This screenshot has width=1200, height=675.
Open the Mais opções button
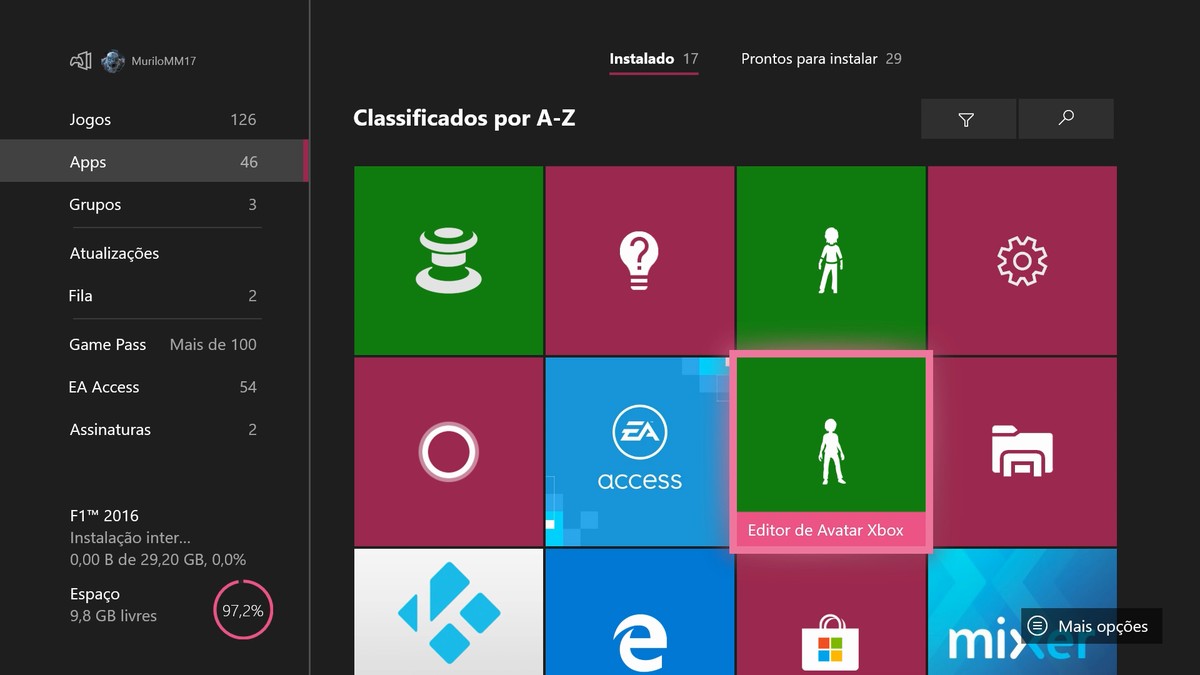(1090, 626)
